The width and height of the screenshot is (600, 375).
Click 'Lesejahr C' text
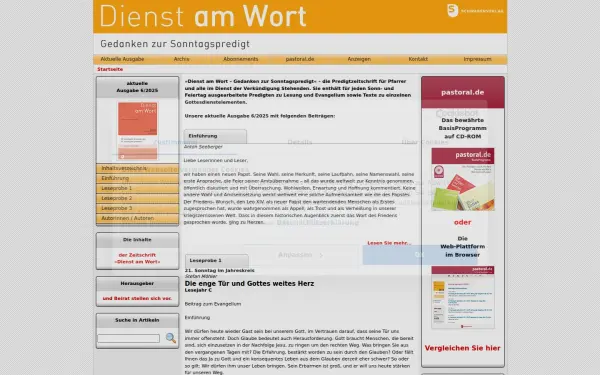pyautogui.click(x=198, y=290)
